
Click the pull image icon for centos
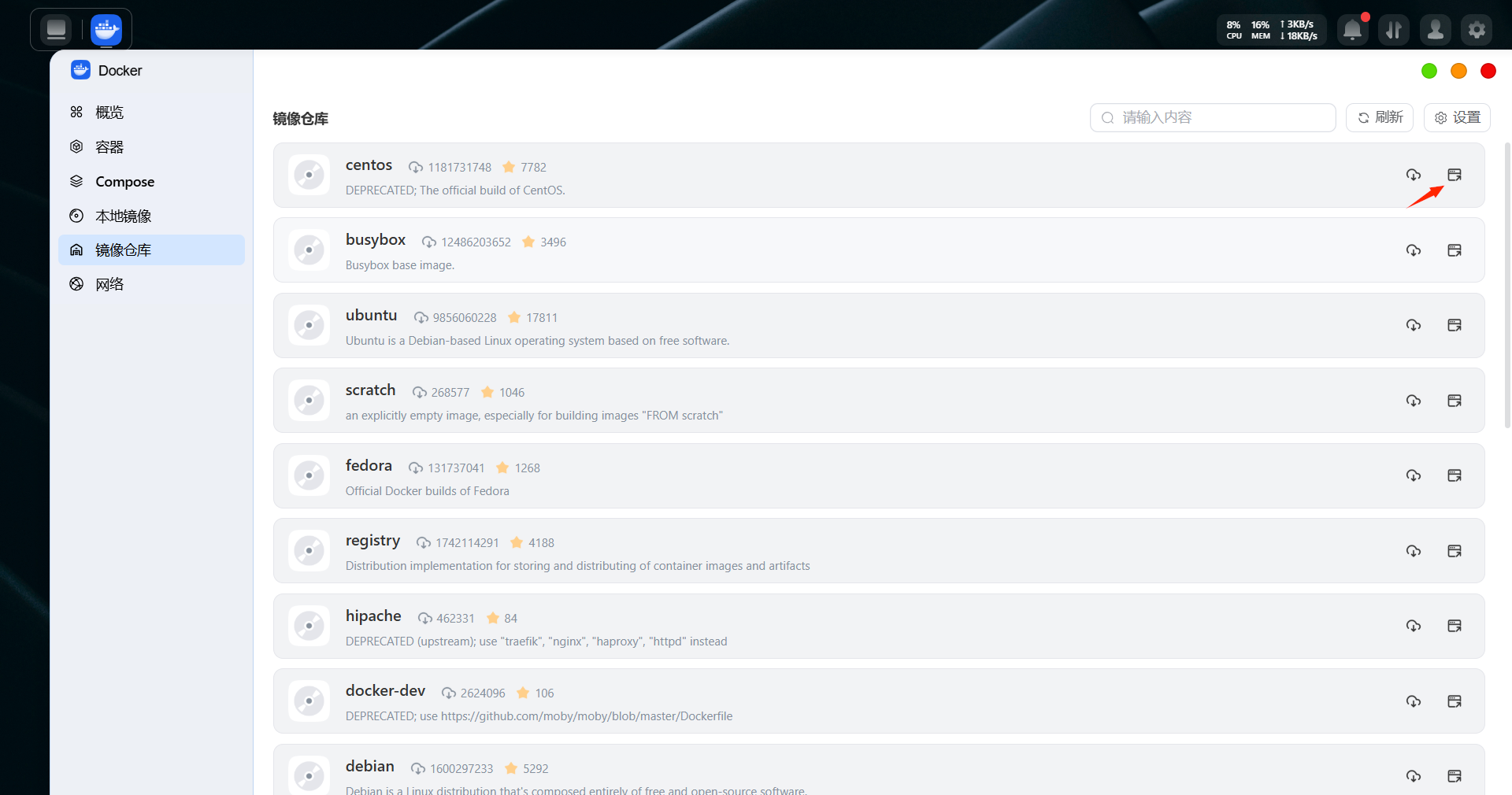pos(1414,175)
